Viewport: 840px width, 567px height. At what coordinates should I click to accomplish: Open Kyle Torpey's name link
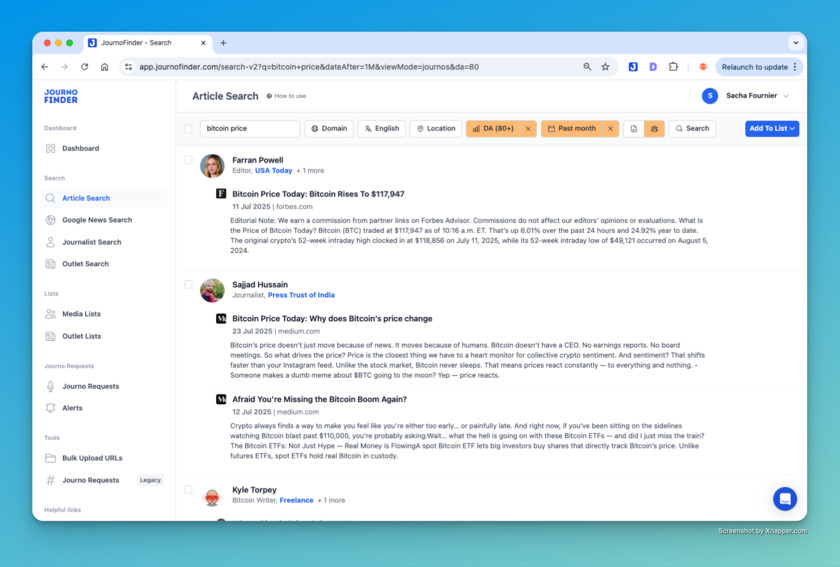pyautogui.click(x=254, y=490)
